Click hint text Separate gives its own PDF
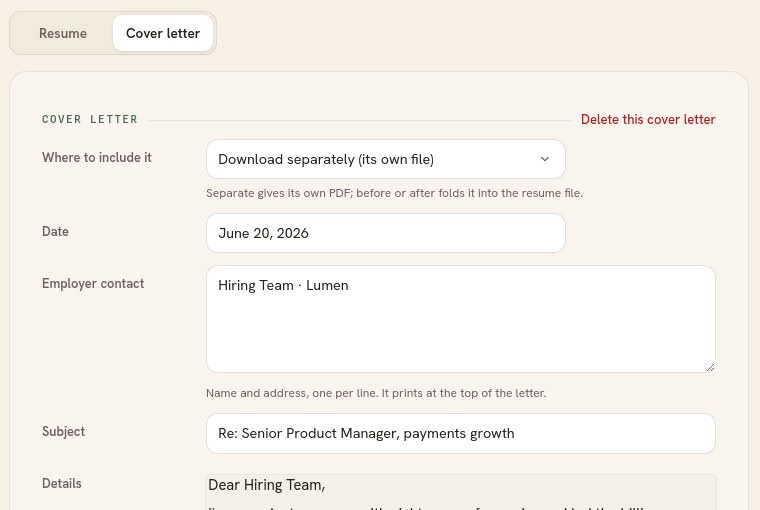Image resolution: width=760 pixels, height=510 pixels. point(395,193)
